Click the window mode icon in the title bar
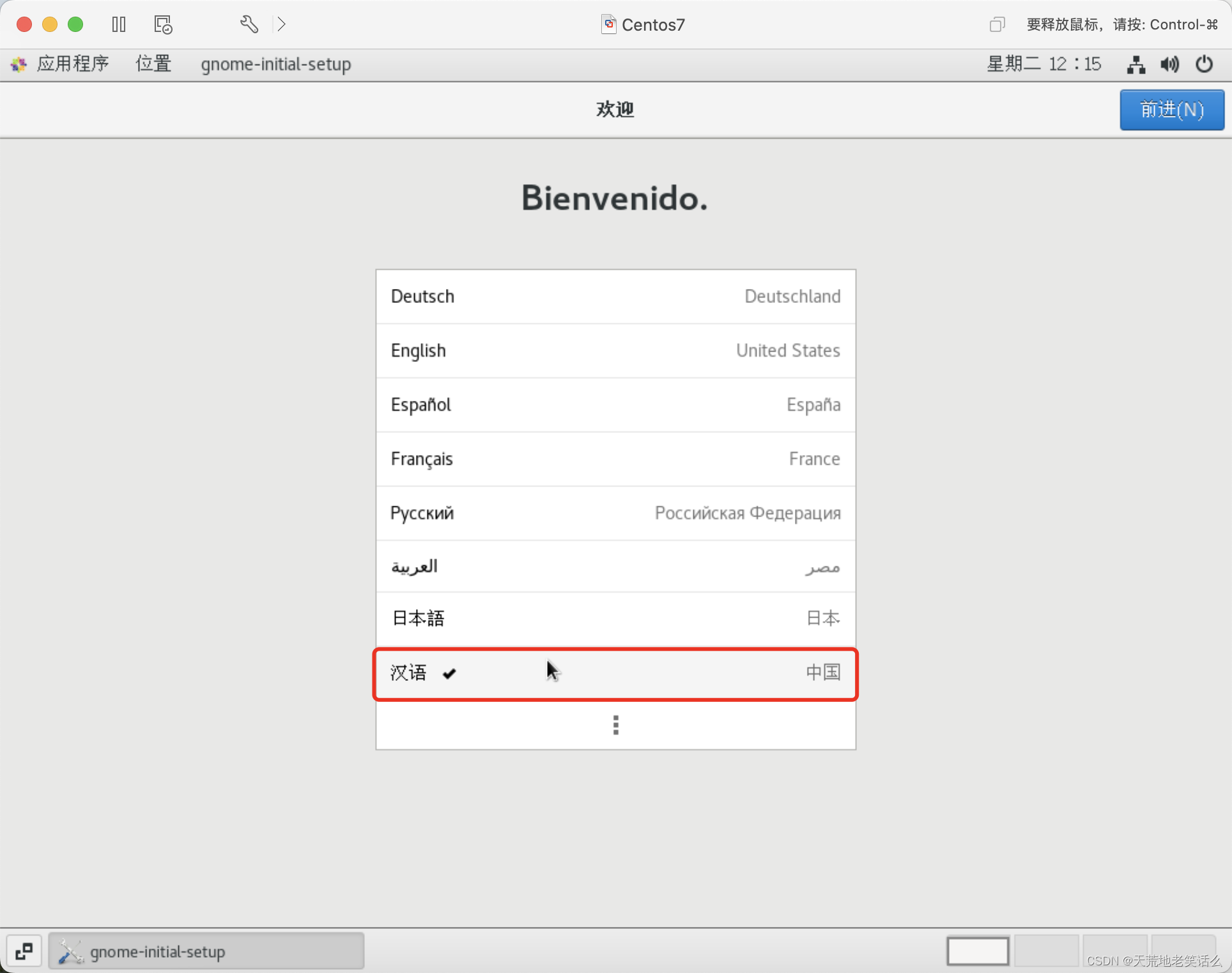The image size is (1232, 973). [997, 24]
